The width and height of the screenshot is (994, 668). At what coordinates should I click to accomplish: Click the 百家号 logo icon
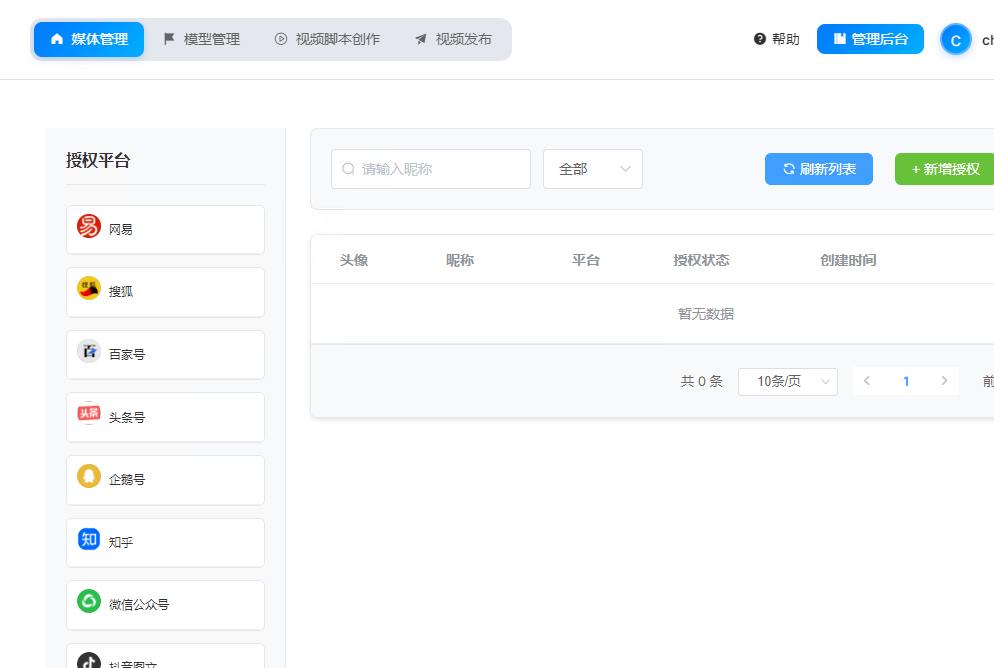pos(89,351)
